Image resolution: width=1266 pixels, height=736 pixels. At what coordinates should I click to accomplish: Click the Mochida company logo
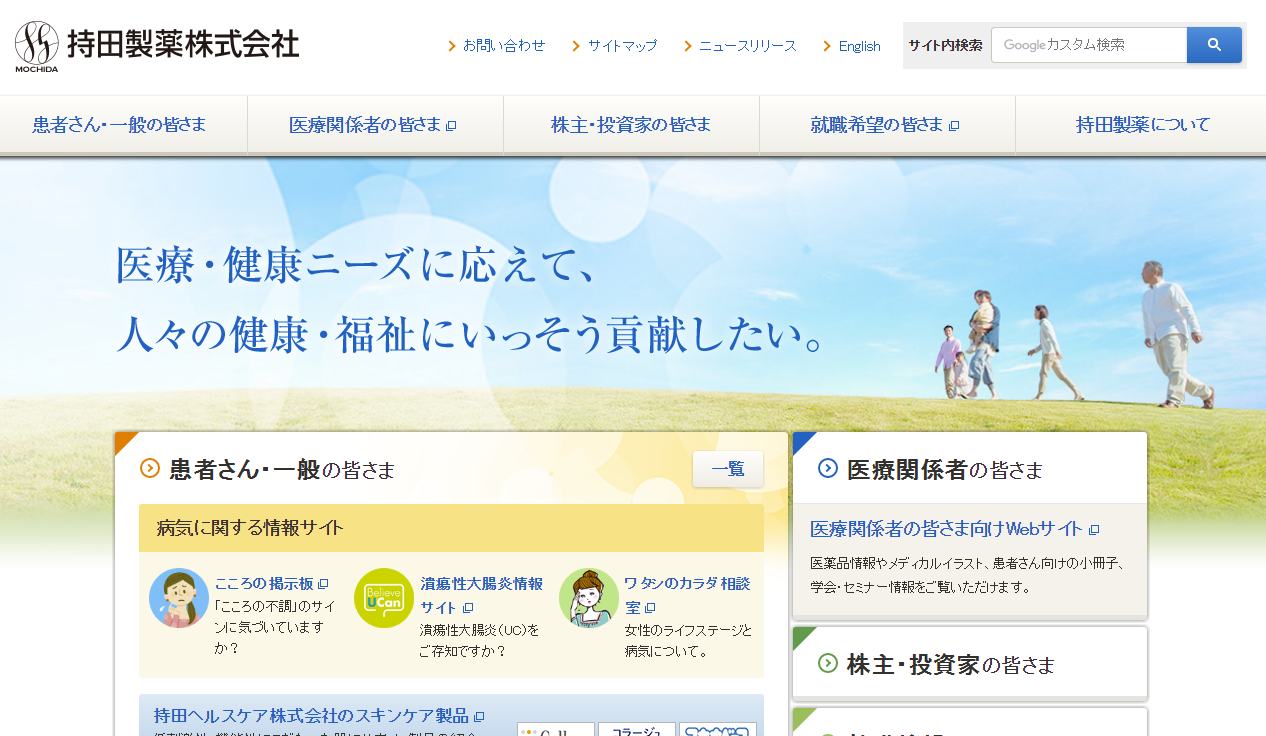tap(157, 46)
